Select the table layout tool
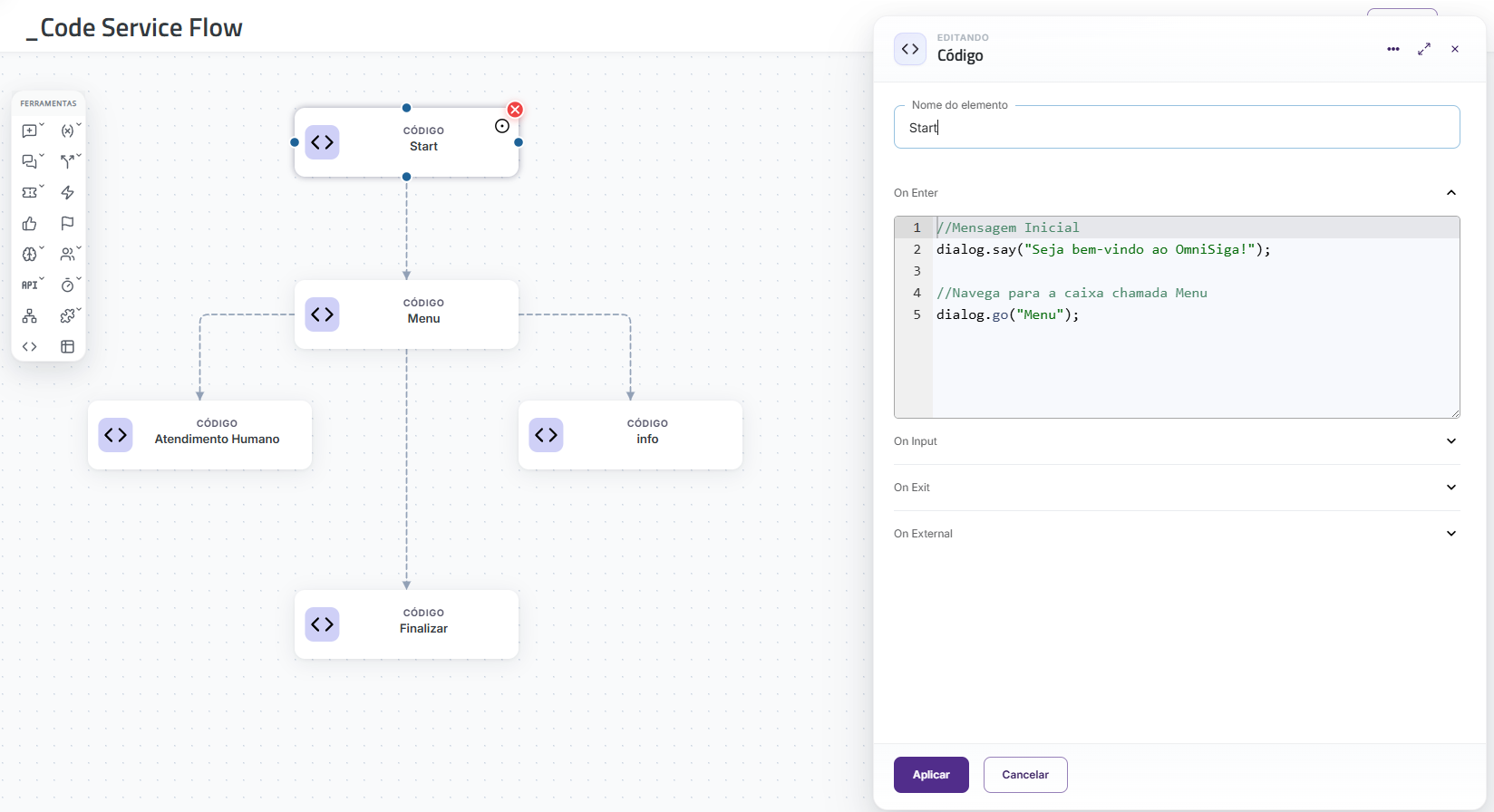 pos(68,347)
